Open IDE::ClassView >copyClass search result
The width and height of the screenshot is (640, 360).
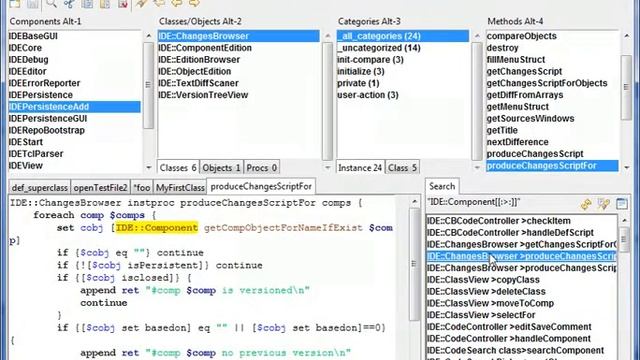[521, 280]
